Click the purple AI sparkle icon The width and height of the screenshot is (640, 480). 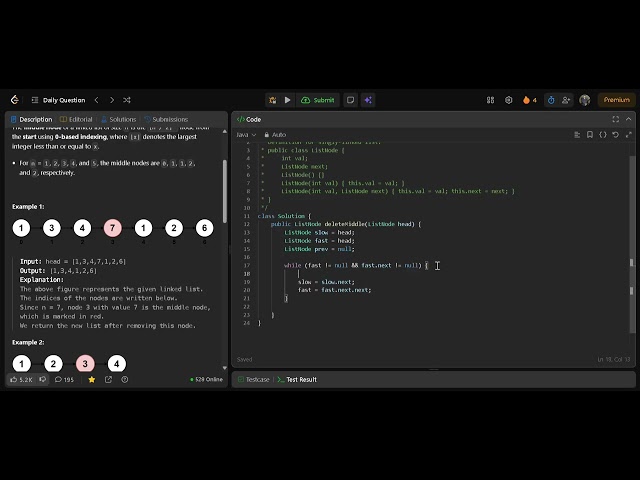pyautogui.click(x=368, y=100)
